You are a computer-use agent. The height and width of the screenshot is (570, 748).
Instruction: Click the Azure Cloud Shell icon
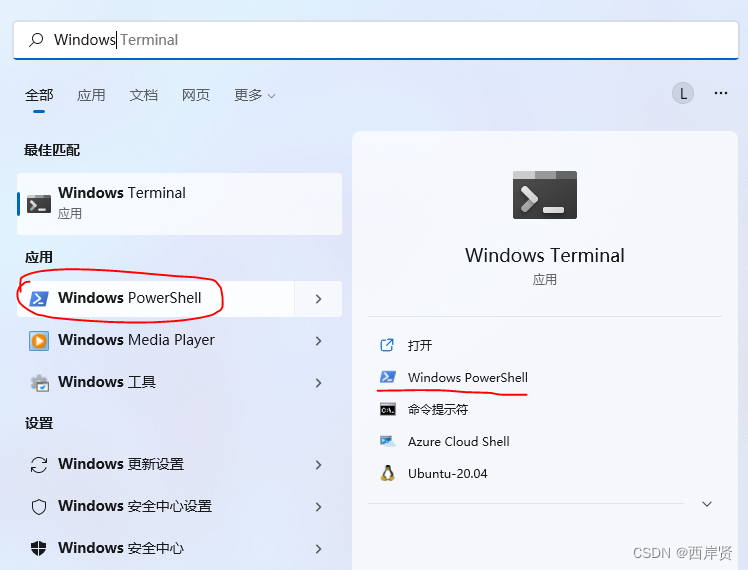coord(387,442)
